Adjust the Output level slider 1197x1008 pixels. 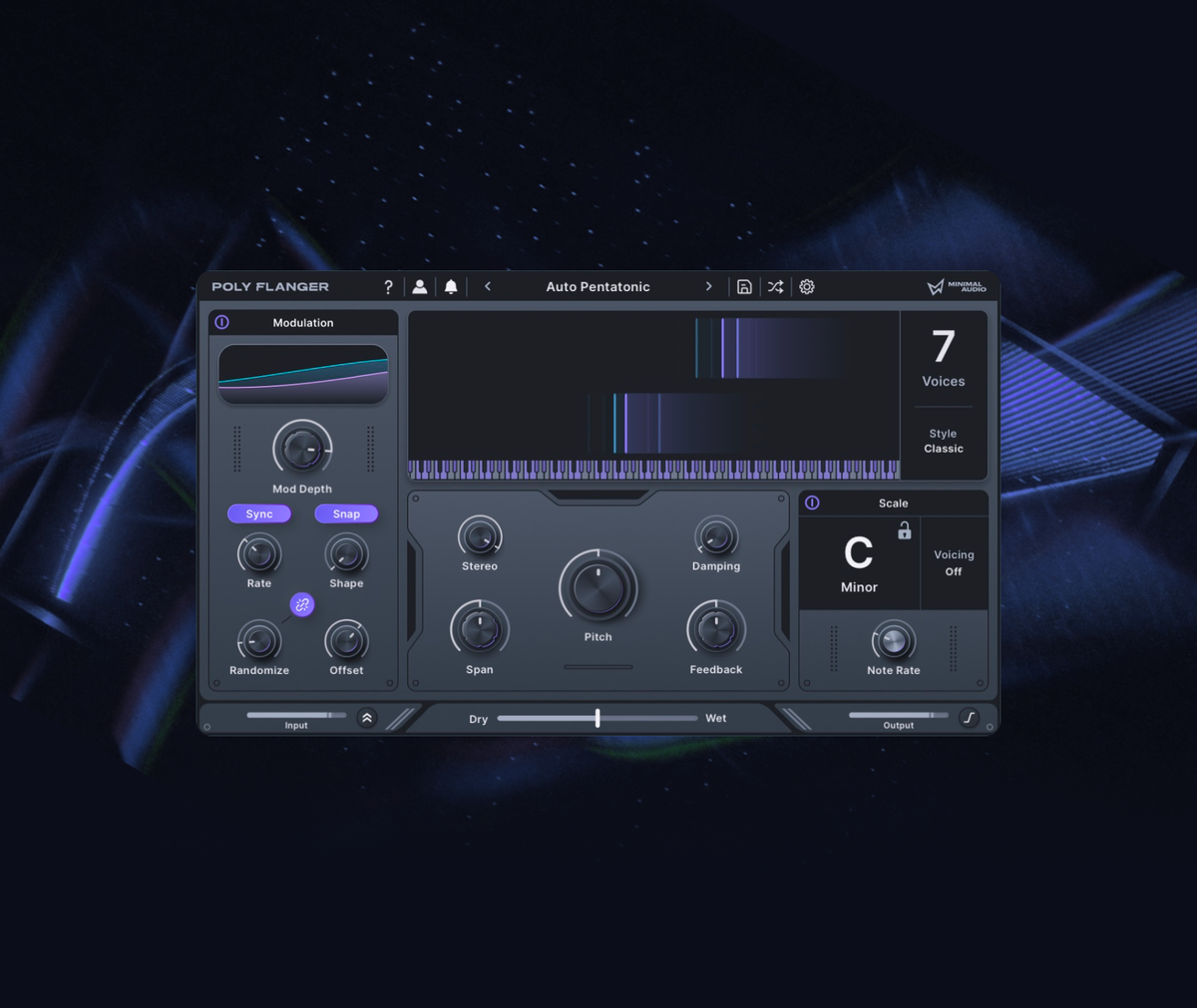click(x=899, y=715)
